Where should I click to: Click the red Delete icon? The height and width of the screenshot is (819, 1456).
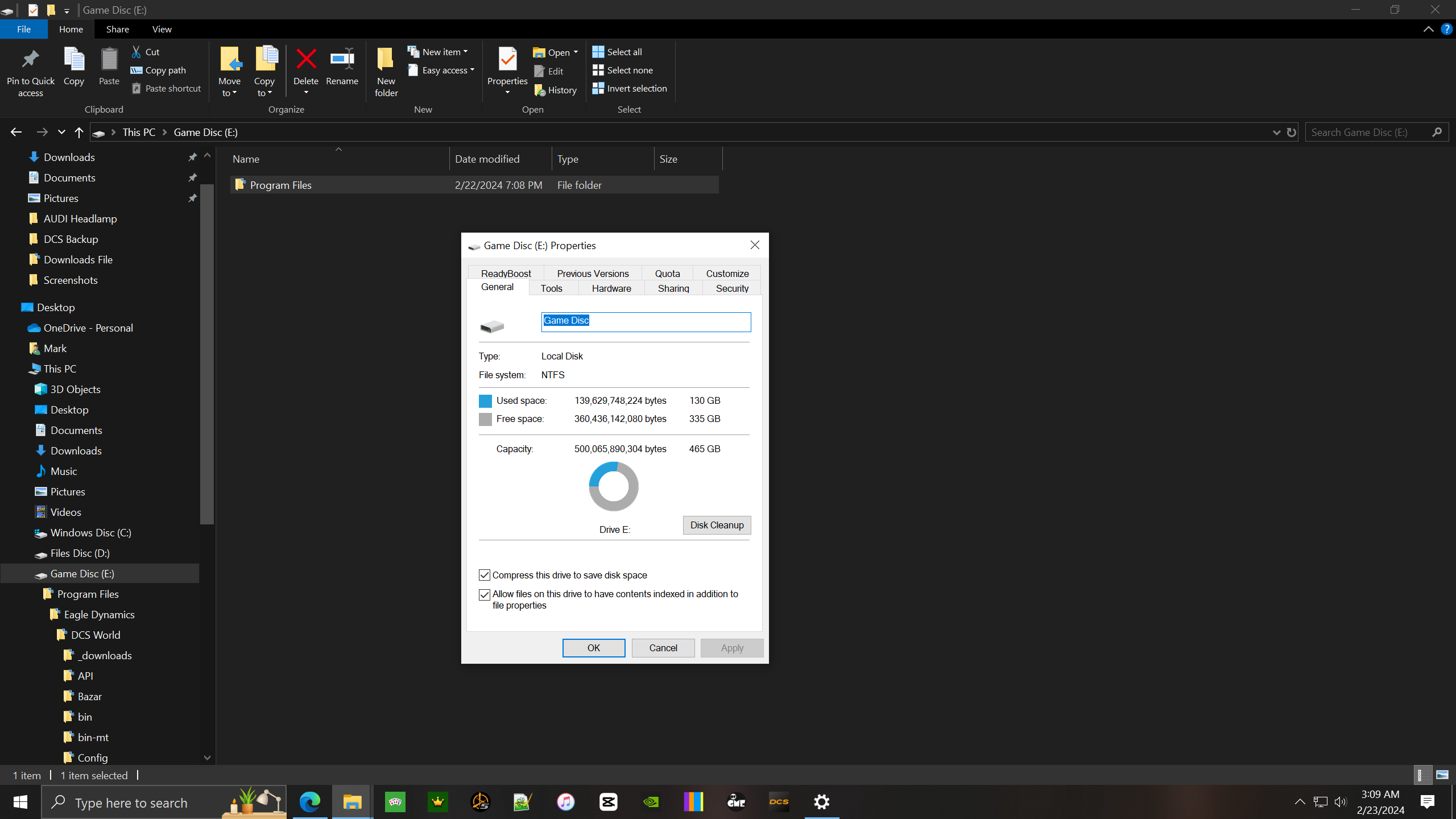point(306,59)
